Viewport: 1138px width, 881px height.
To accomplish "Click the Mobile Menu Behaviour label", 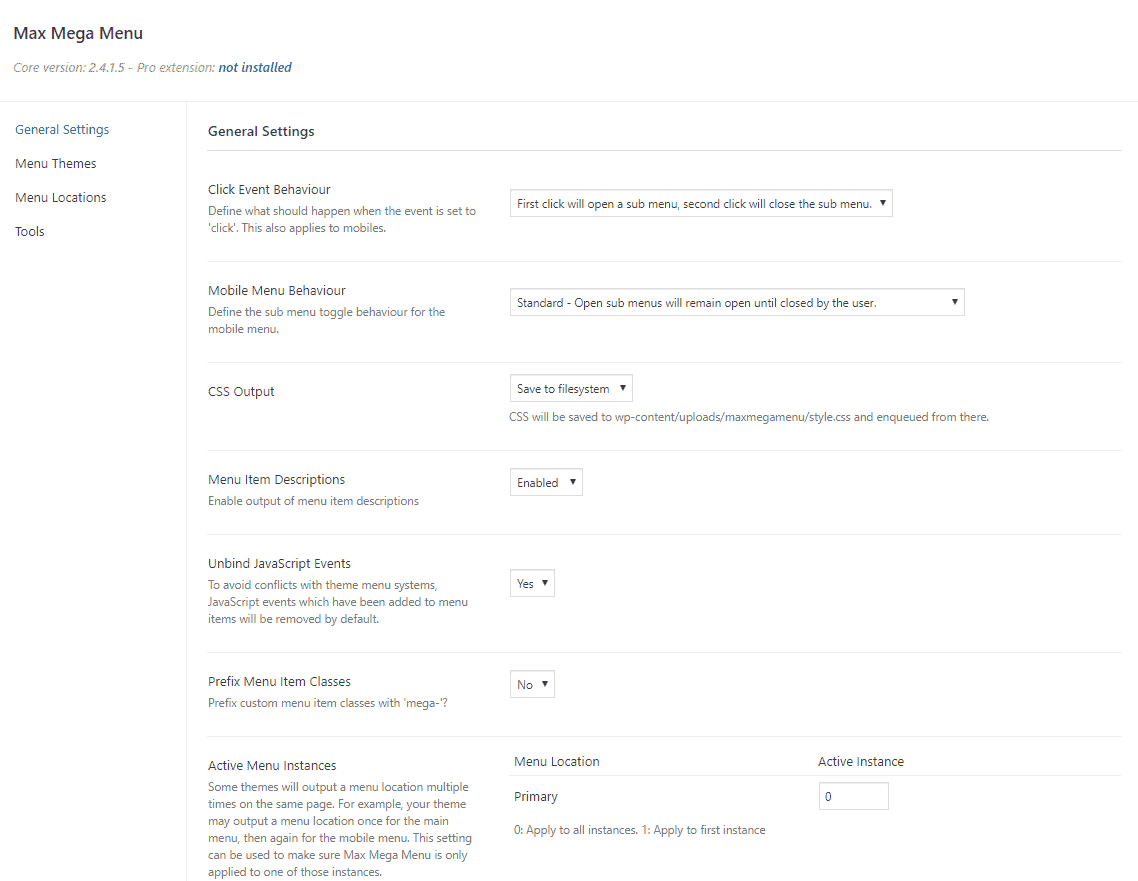I will (x=277, y=291).
